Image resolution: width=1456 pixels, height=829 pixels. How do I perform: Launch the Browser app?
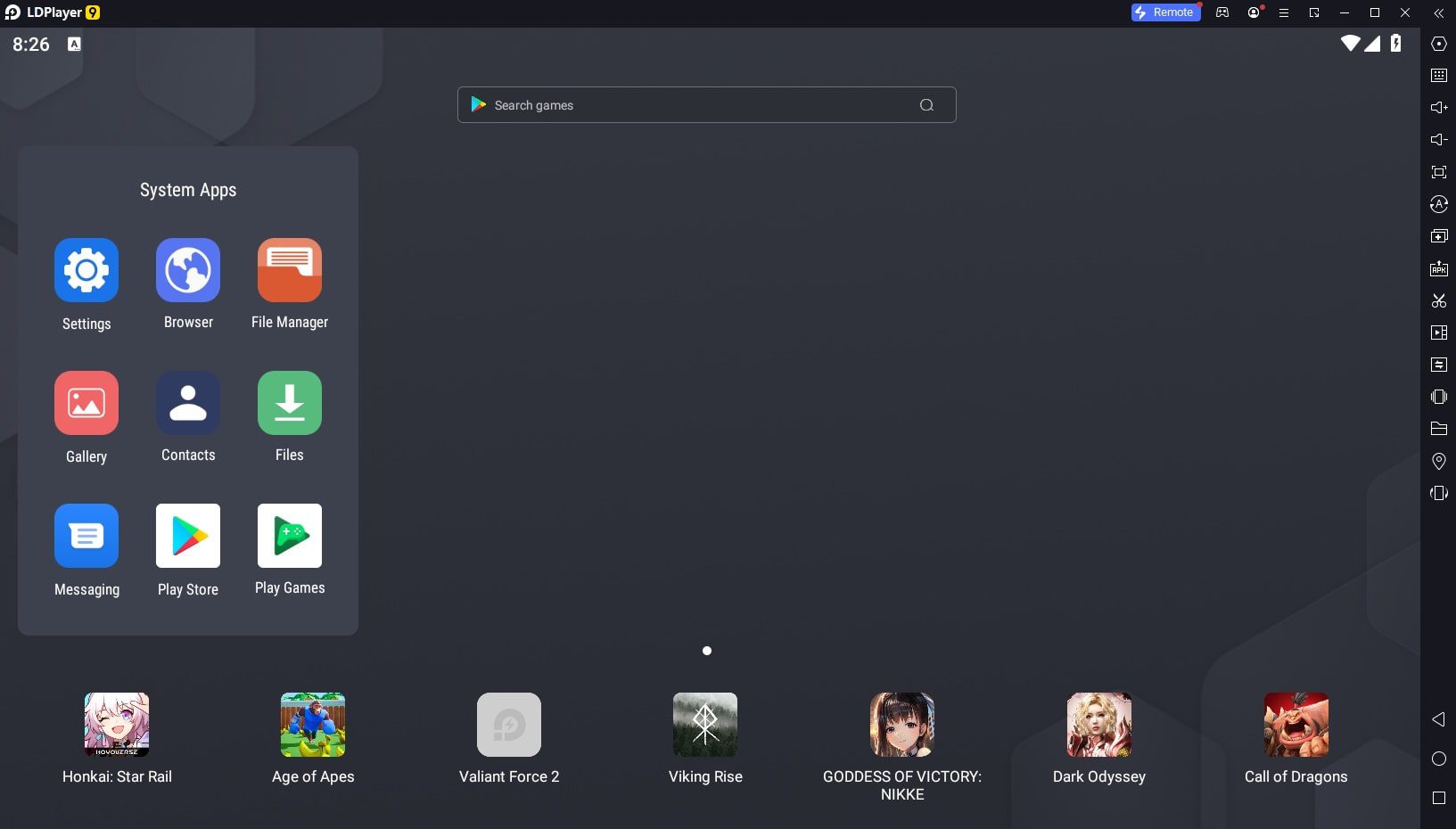point(188,270)
